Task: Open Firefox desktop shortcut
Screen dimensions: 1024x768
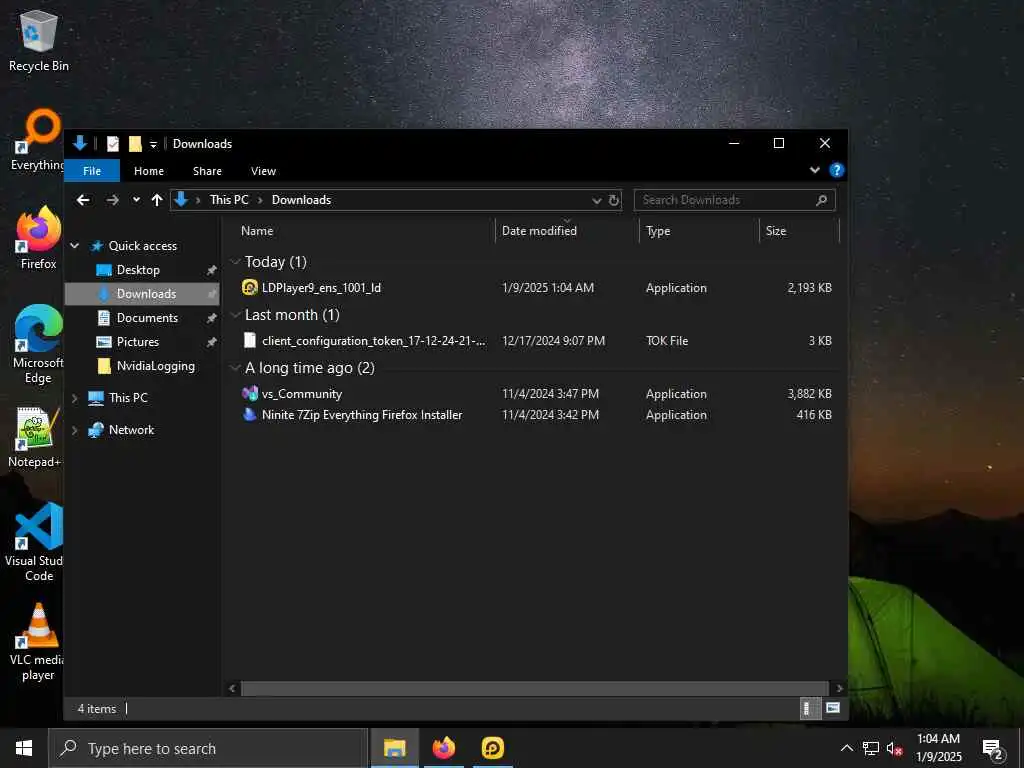Action: click(x=39, y=238)
